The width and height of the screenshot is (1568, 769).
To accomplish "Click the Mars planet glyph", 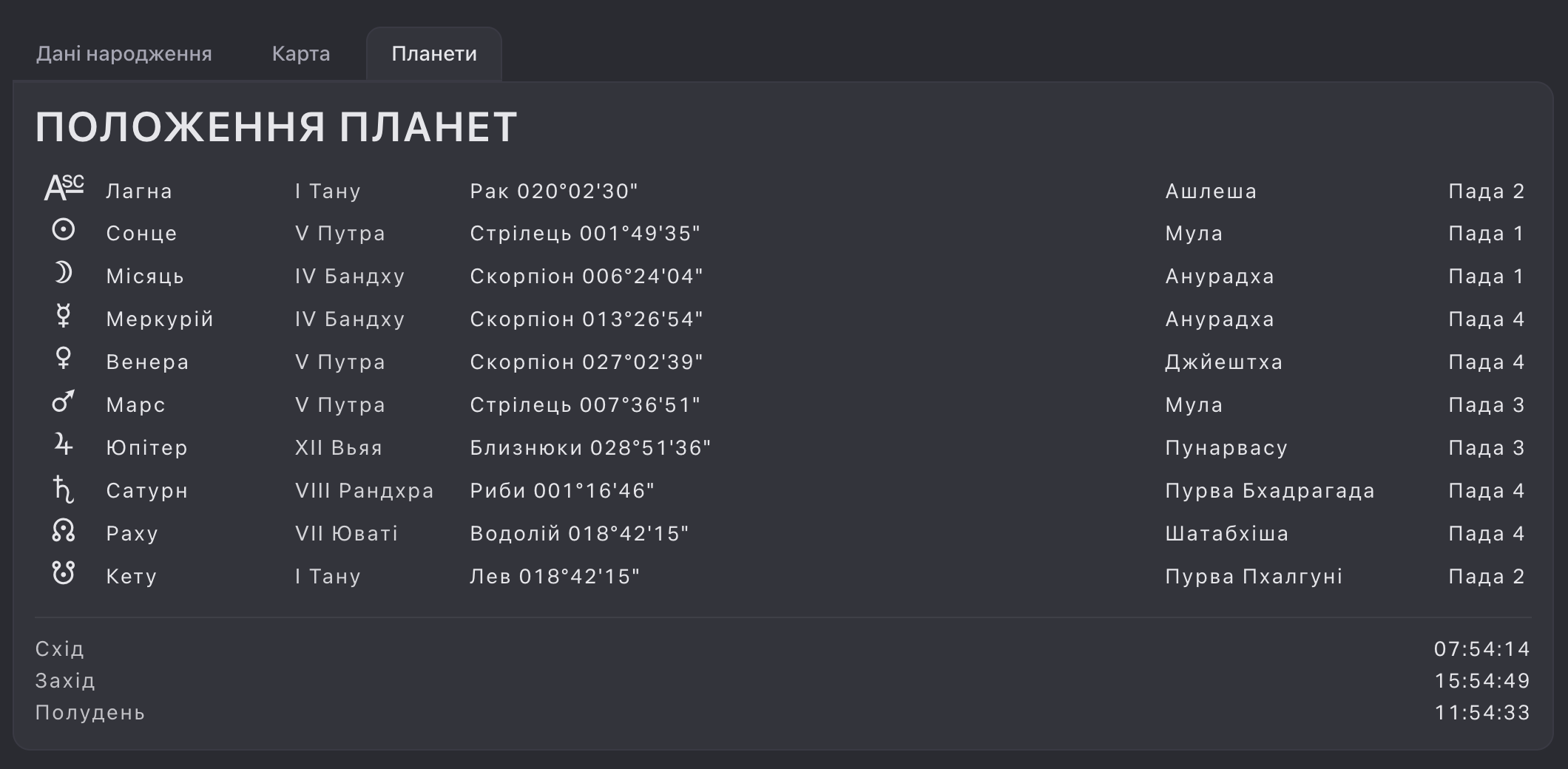I will [x=64, y=402].
